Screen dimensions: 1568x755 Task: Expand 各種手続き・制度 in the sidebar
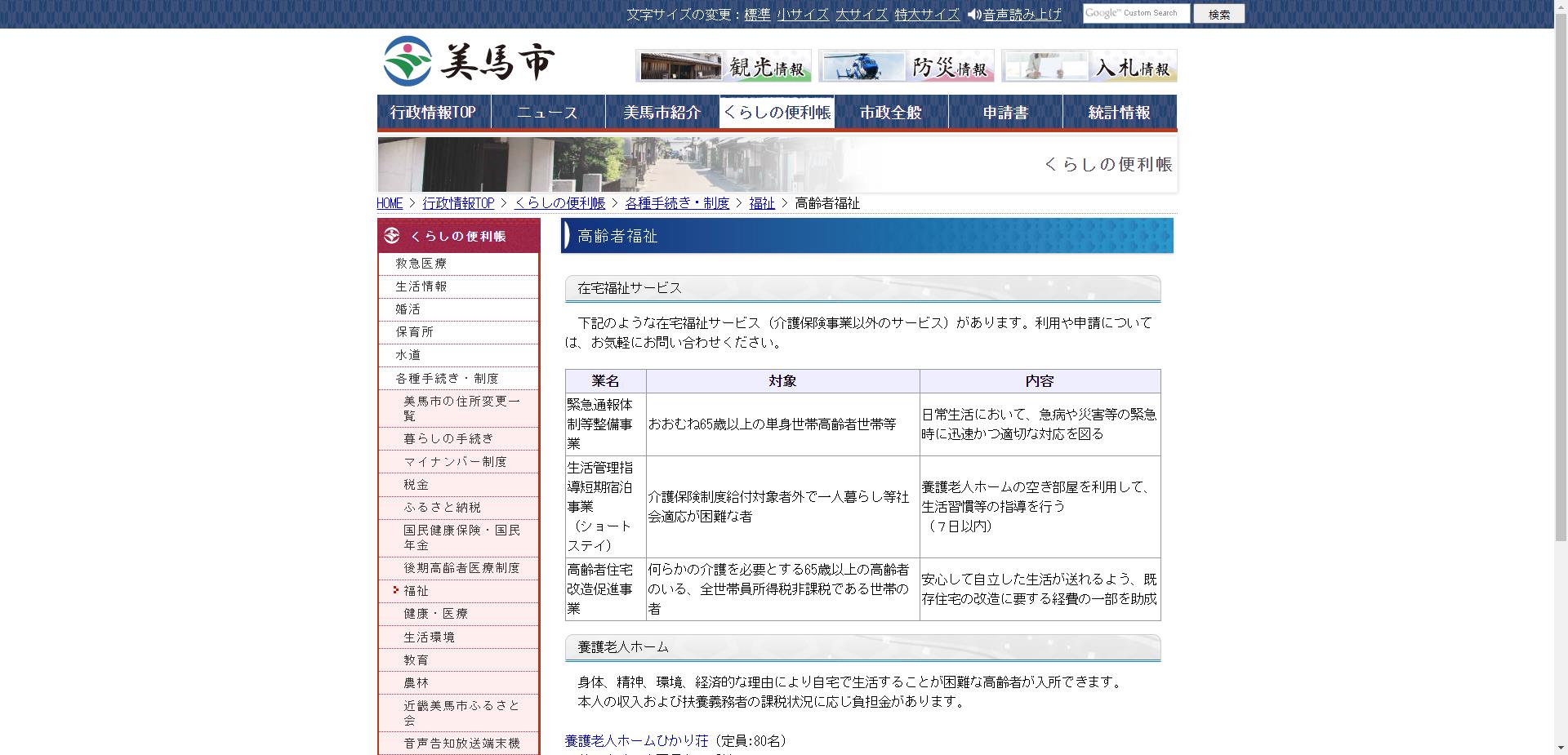pyautogui.click(x=447, y=377)
